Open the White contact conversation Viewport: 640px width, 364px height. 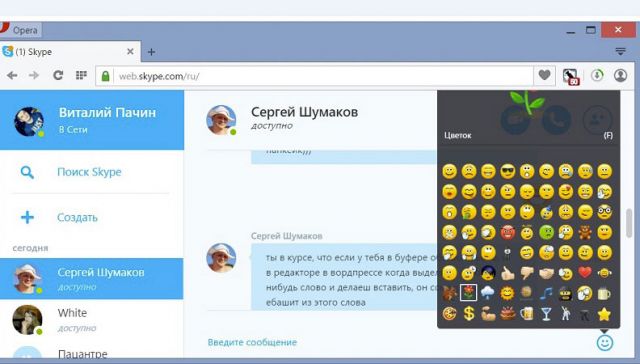(92, 320)
